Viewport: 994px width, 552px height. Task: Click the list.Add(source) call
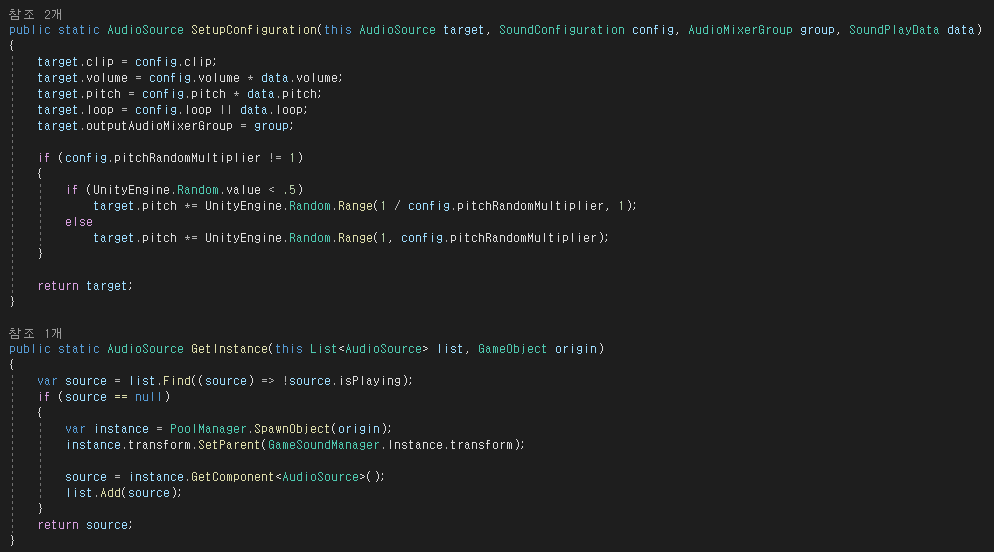(x=124, y=493)
